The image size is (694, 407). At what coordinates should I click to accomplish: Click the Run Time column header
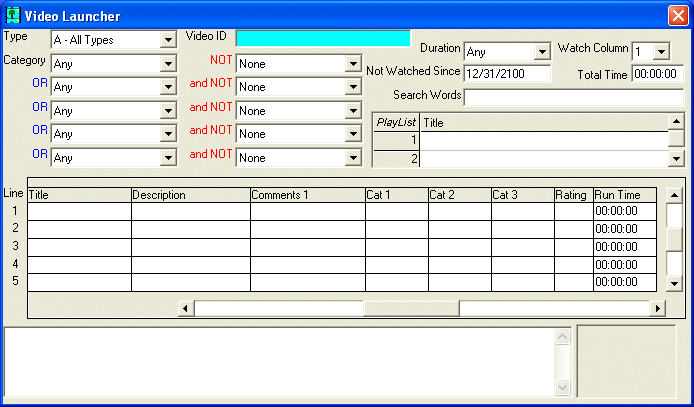tap(624, 195)
